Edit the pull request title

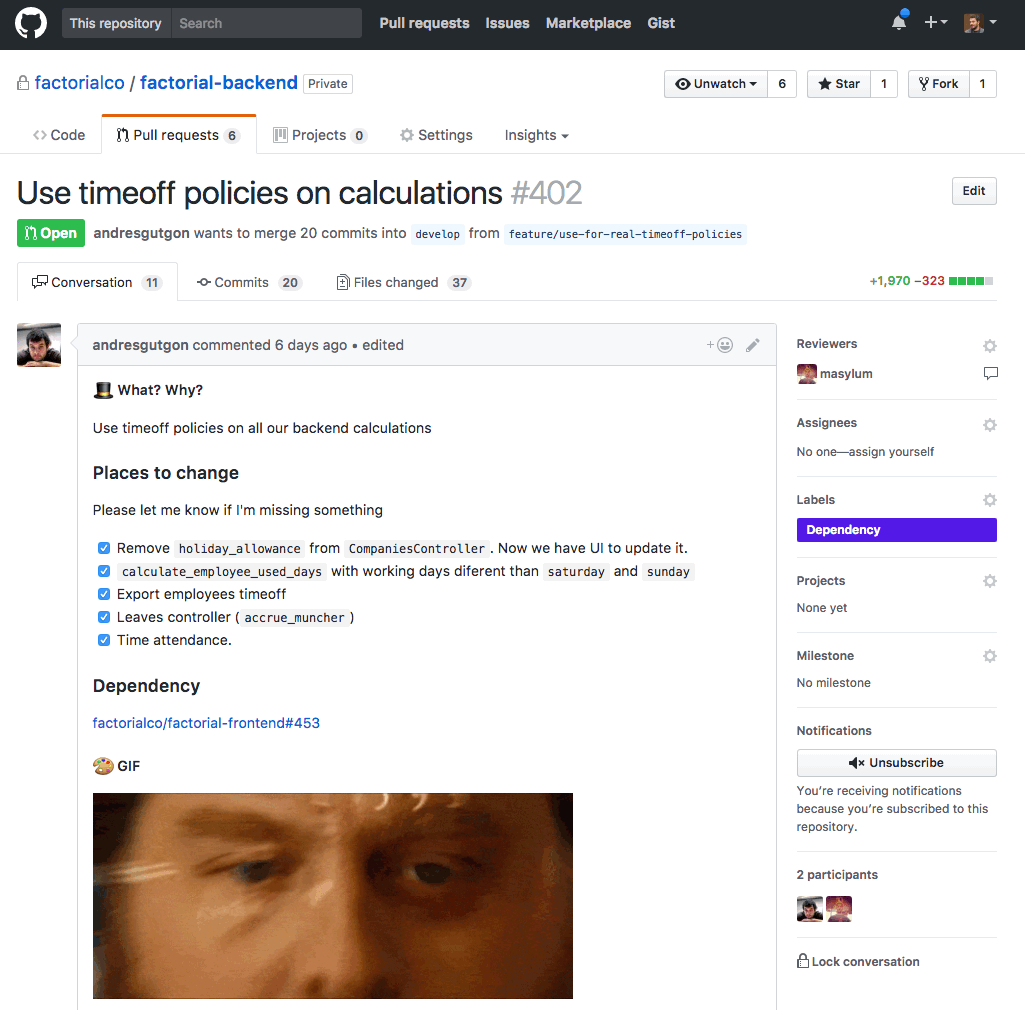(x=973, y=191)
